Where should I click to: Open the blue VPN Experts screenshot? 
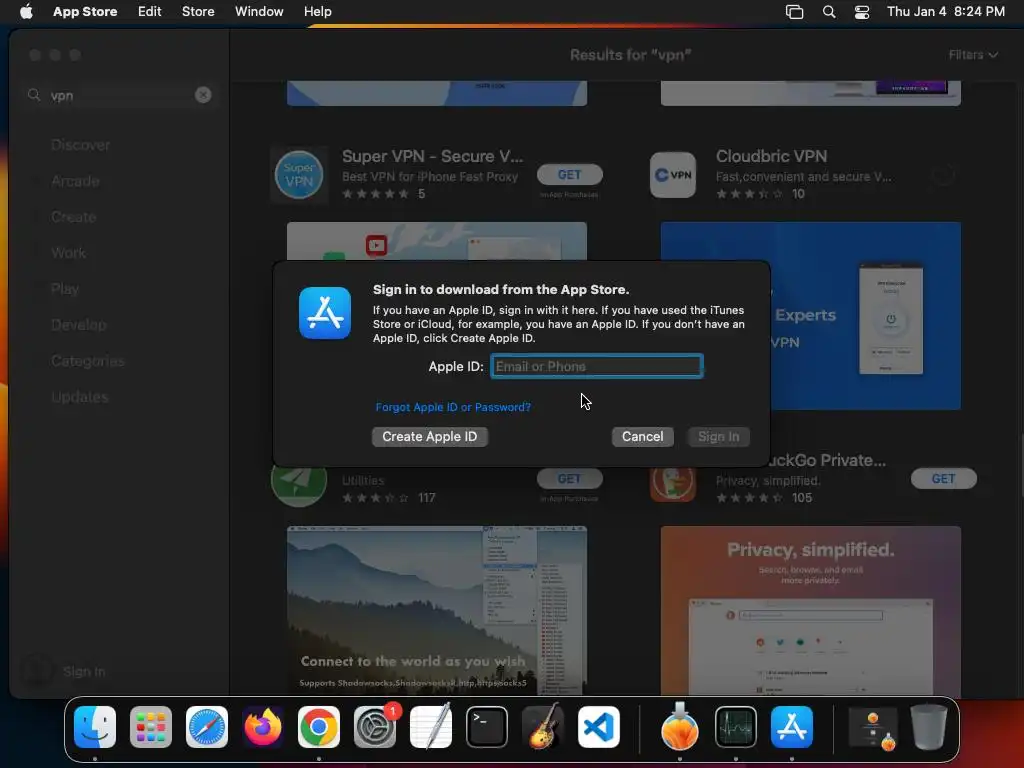[865, 316]
